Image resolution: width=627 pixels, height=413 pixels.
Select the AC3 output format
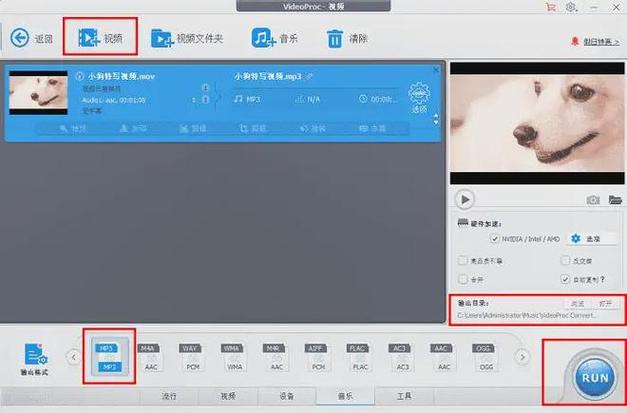click(x=401, y=357)
